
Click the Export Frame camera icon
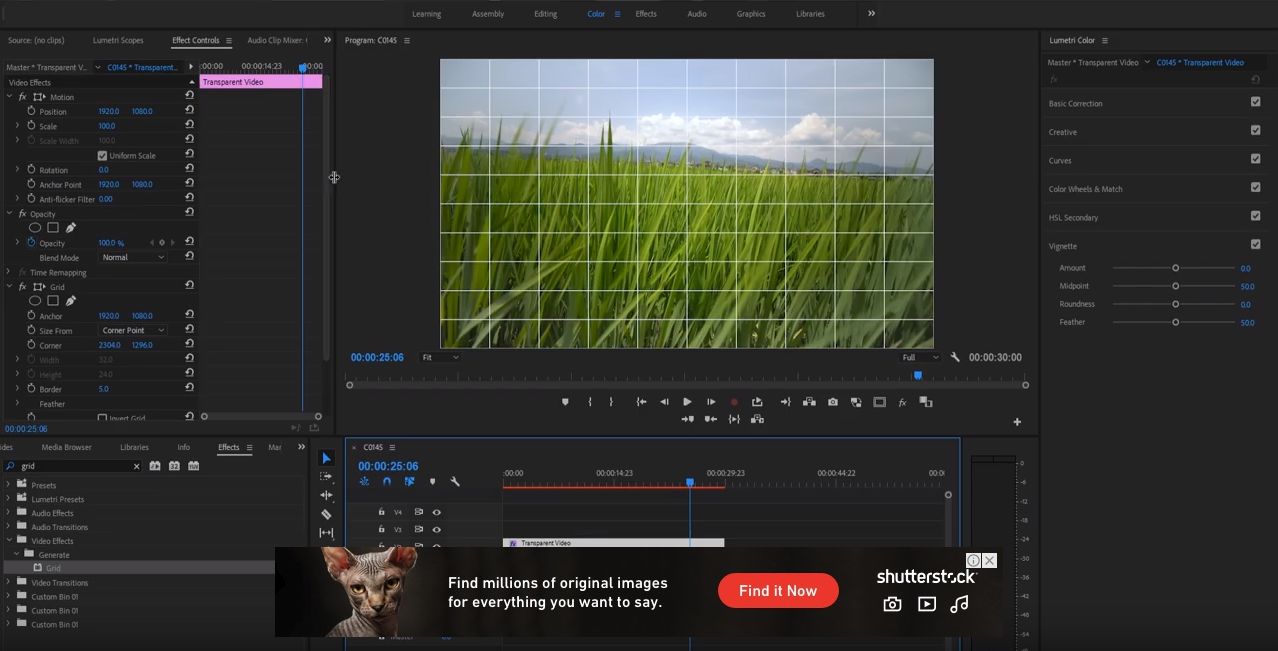coord(833,402)
